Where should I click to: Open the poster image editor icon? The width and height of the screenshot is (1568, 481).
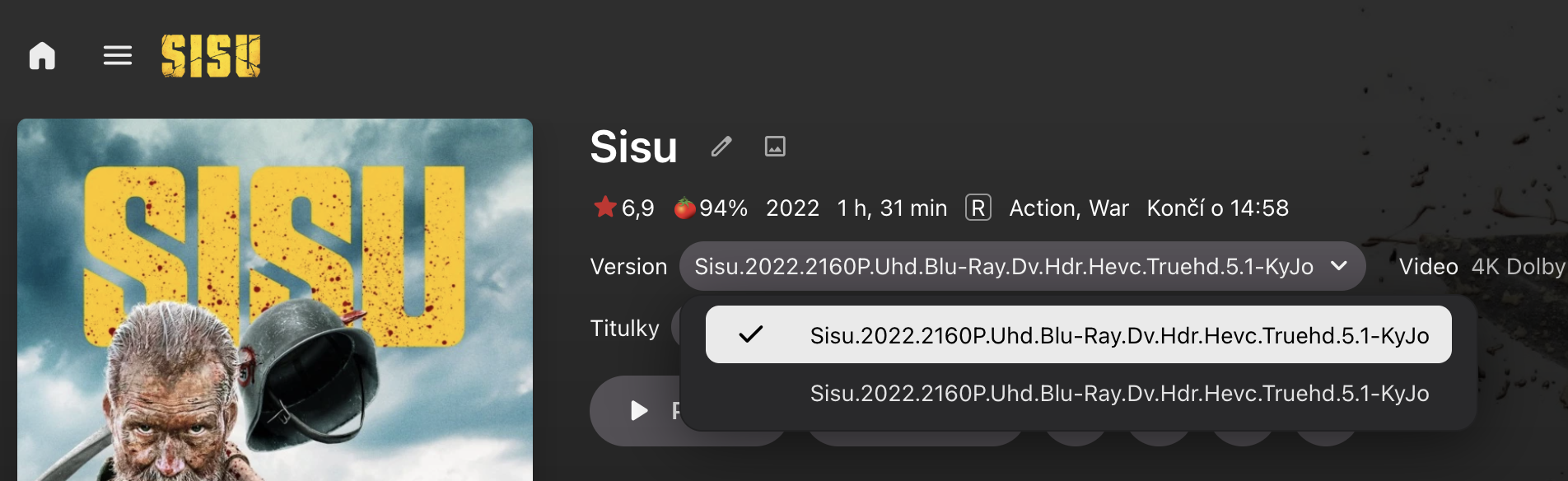coord(775,146)
